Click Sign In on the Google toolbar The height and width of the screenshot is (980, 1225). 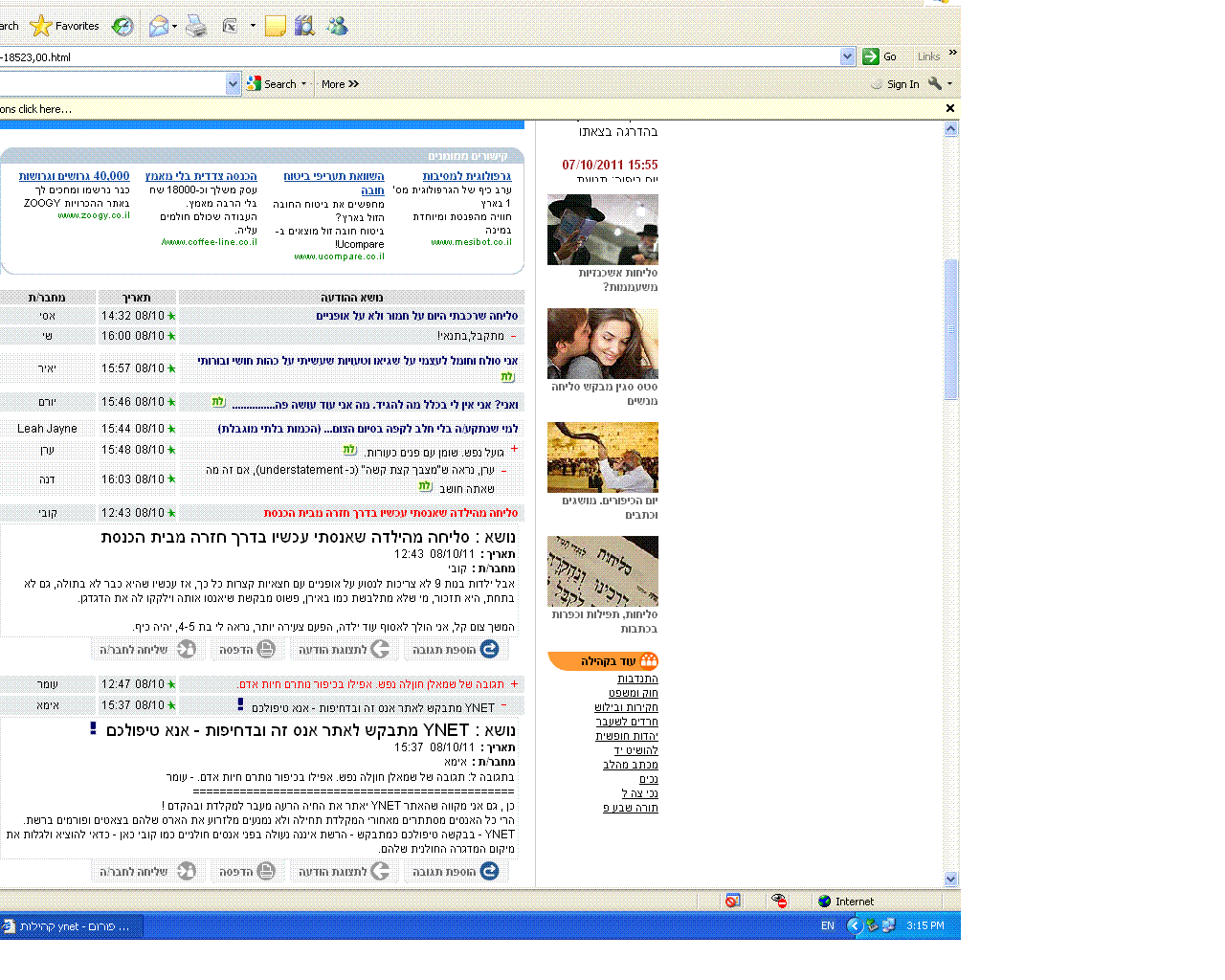(902, 84)
